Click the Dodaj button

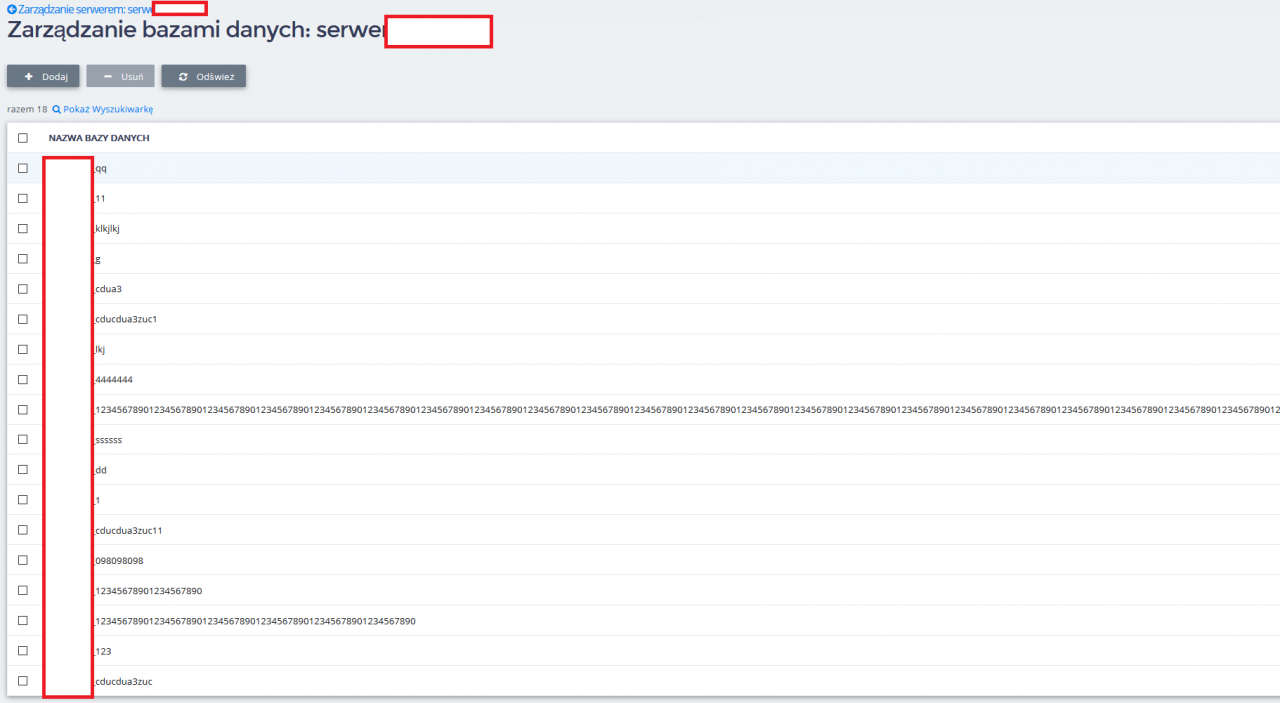[x=43, y=76]
